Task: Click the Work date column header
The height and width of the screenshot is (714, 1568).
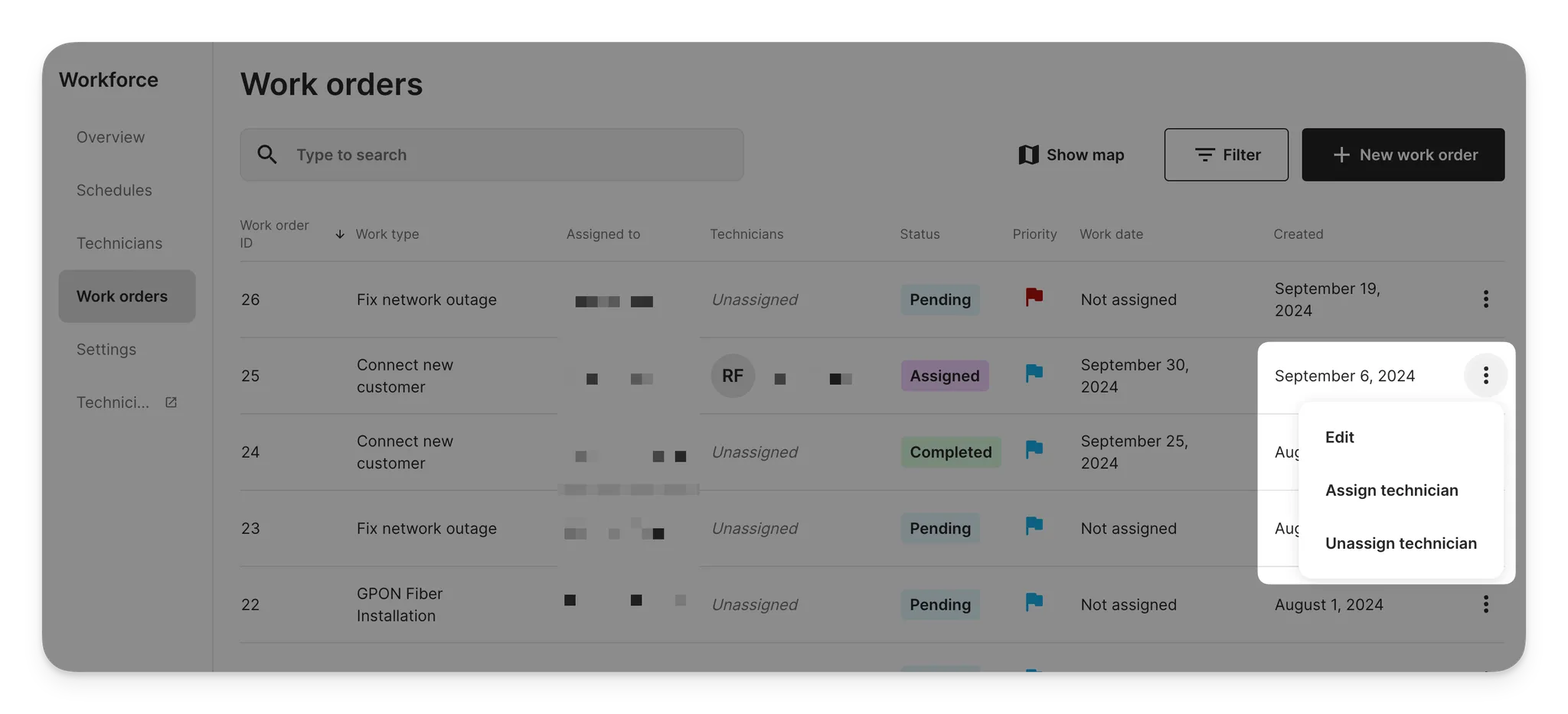Action: click(1111, 234)
